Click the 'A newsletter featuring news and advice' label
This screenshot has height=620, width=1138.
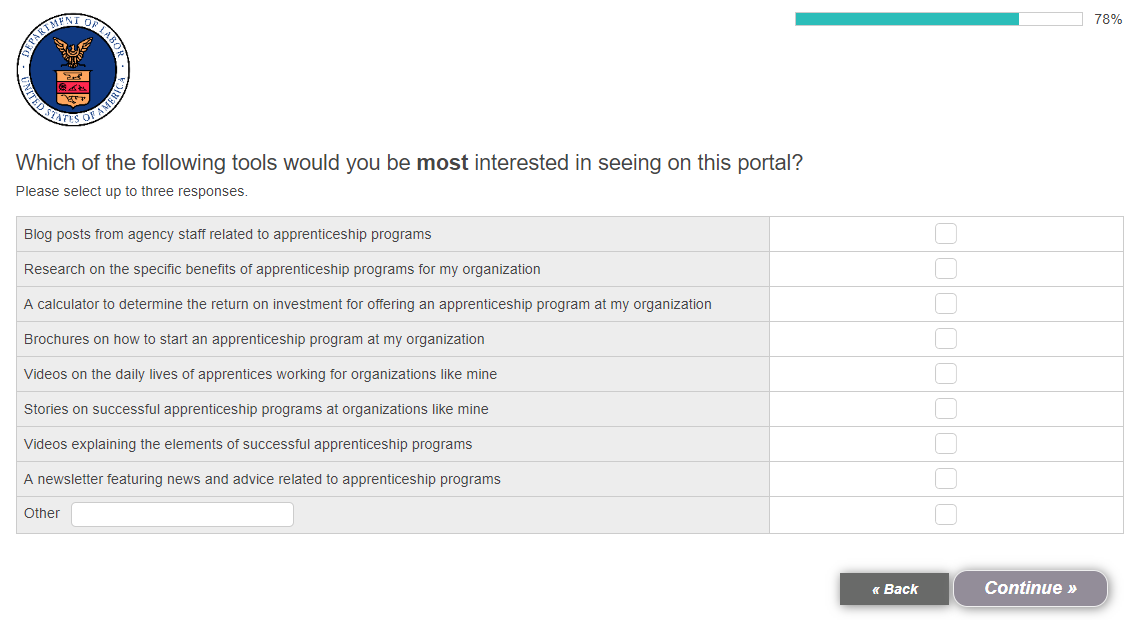tap(262, 479)
